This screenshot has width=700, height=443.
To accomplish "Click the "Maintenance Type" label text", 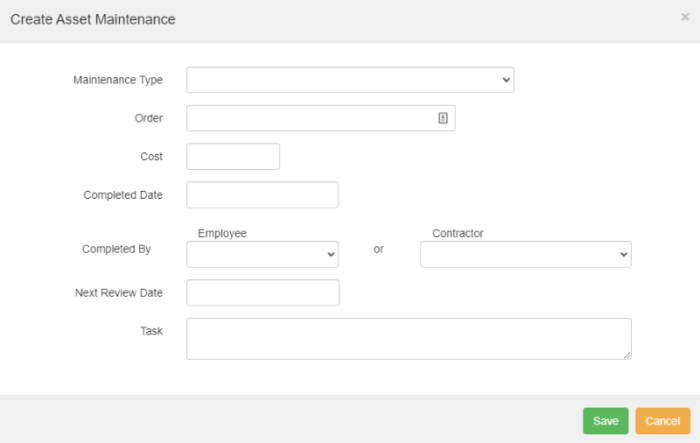I will 118,80.
